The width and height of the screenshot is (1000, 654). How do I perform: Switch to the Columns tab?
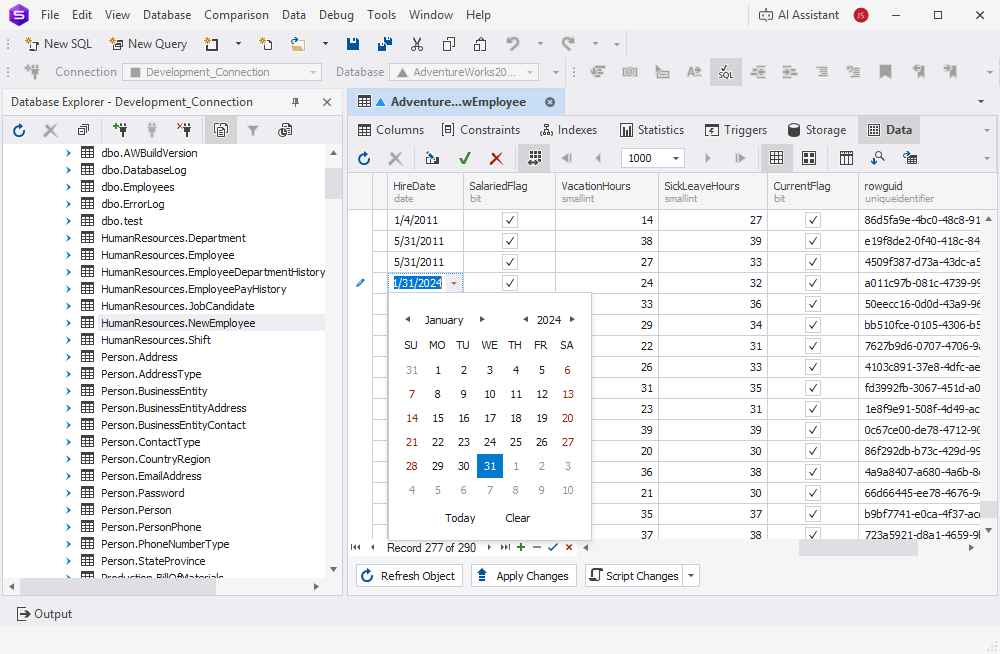pos(390,130)
